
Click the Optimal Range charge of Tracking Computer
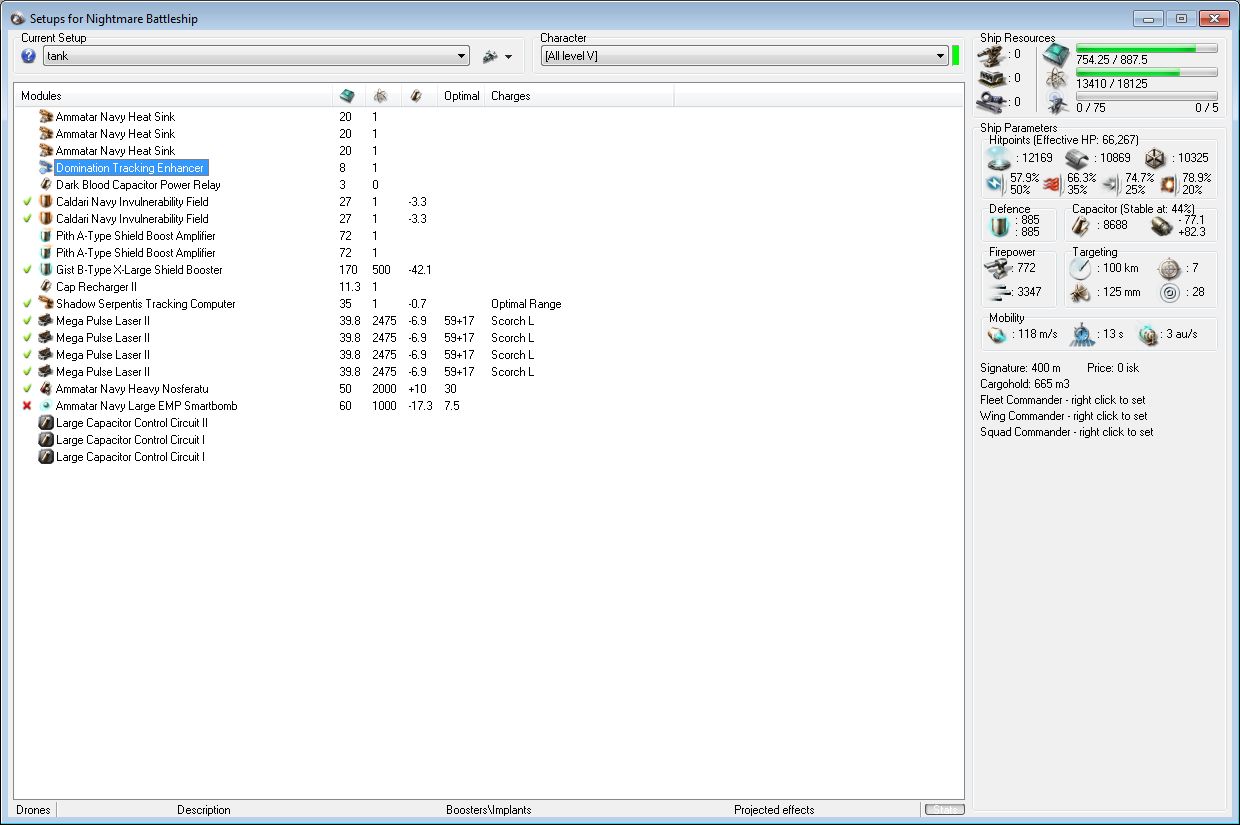pos(526,304)
